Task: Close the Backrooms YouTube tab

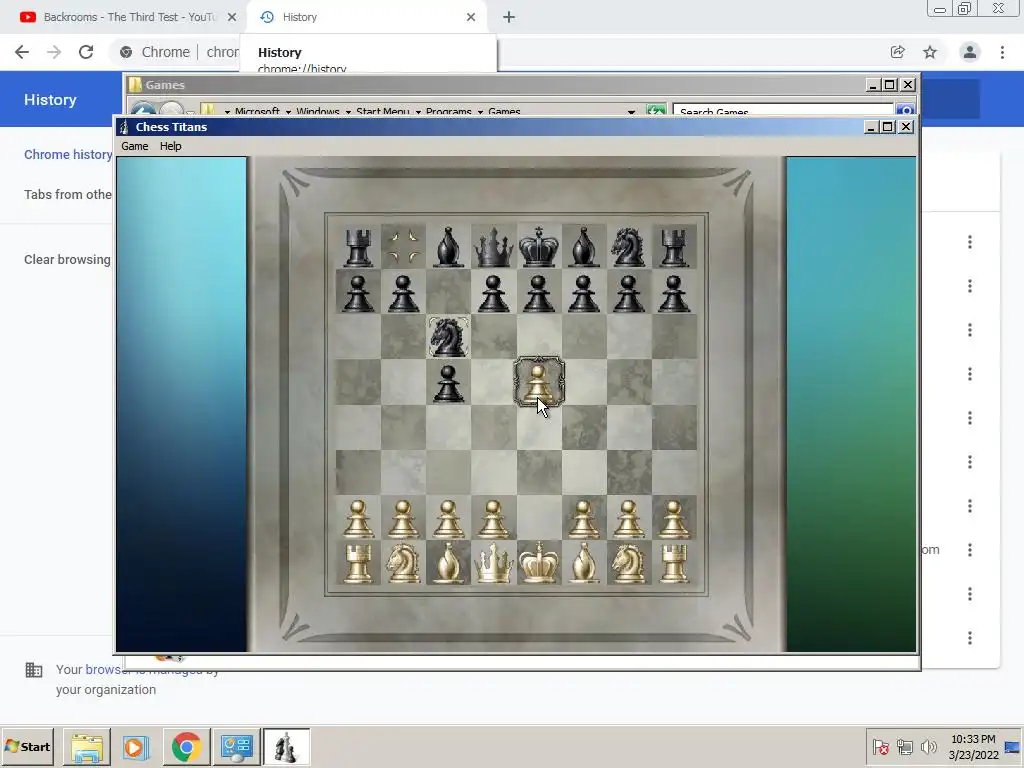Action: tap(232, 17)
